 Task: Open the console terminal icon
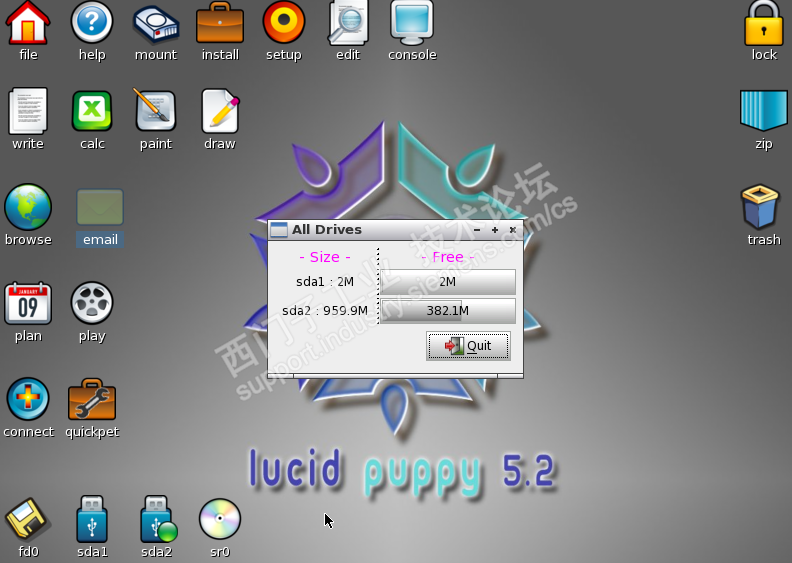412,23
